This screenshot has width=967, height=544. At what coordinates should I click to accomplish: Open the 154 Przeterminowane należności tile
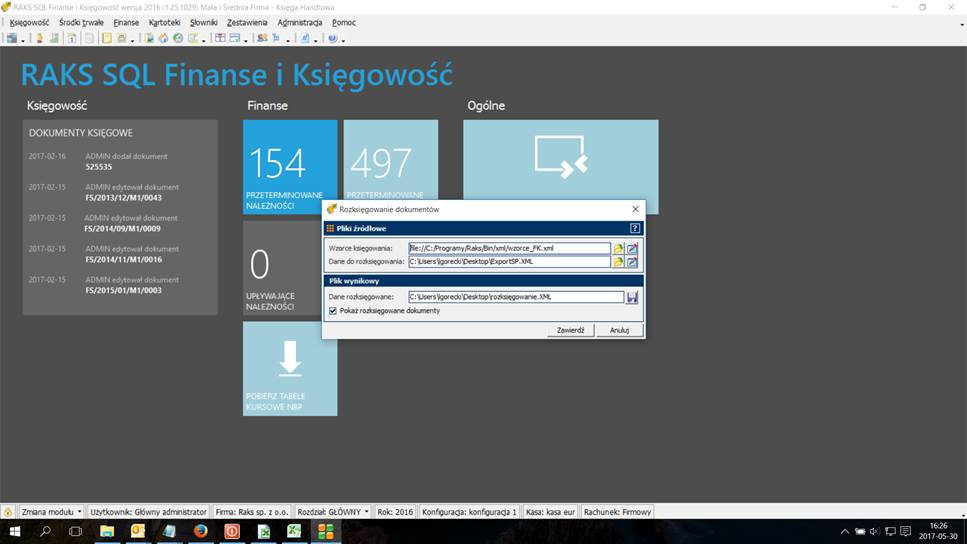(290, 167)
